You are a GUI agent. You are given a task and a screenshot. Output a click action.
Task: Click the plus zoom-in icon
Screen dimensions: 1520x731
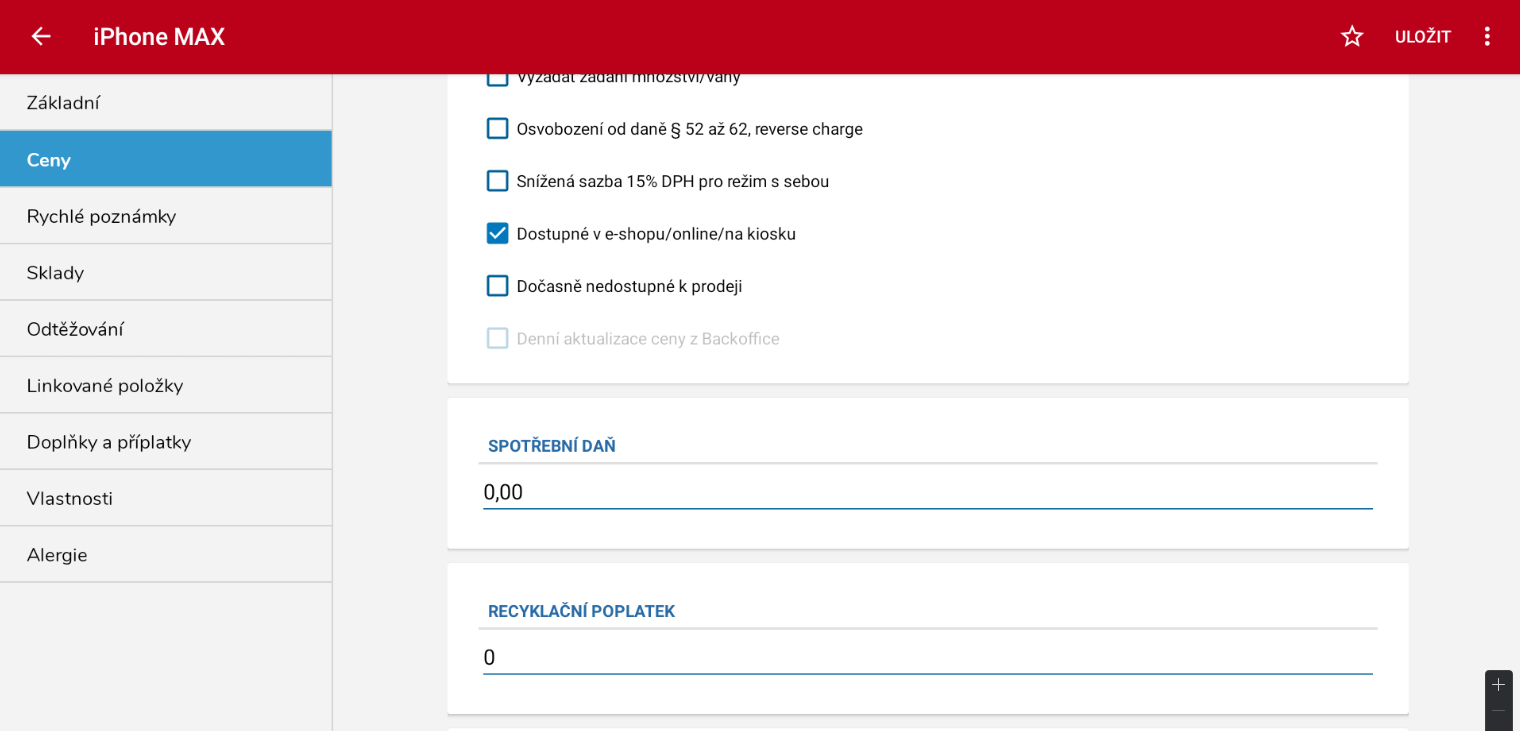point(1498,685)
